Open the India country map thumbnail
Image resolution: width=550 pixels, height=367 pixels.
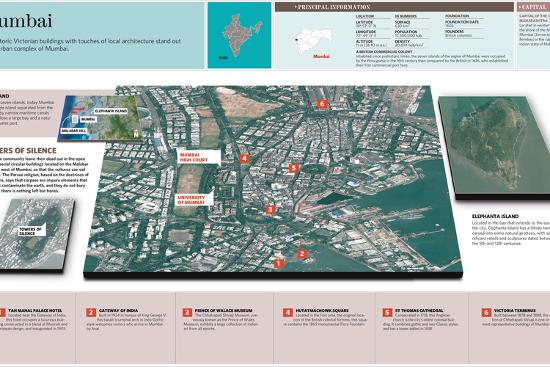click(x=239, y=35)
